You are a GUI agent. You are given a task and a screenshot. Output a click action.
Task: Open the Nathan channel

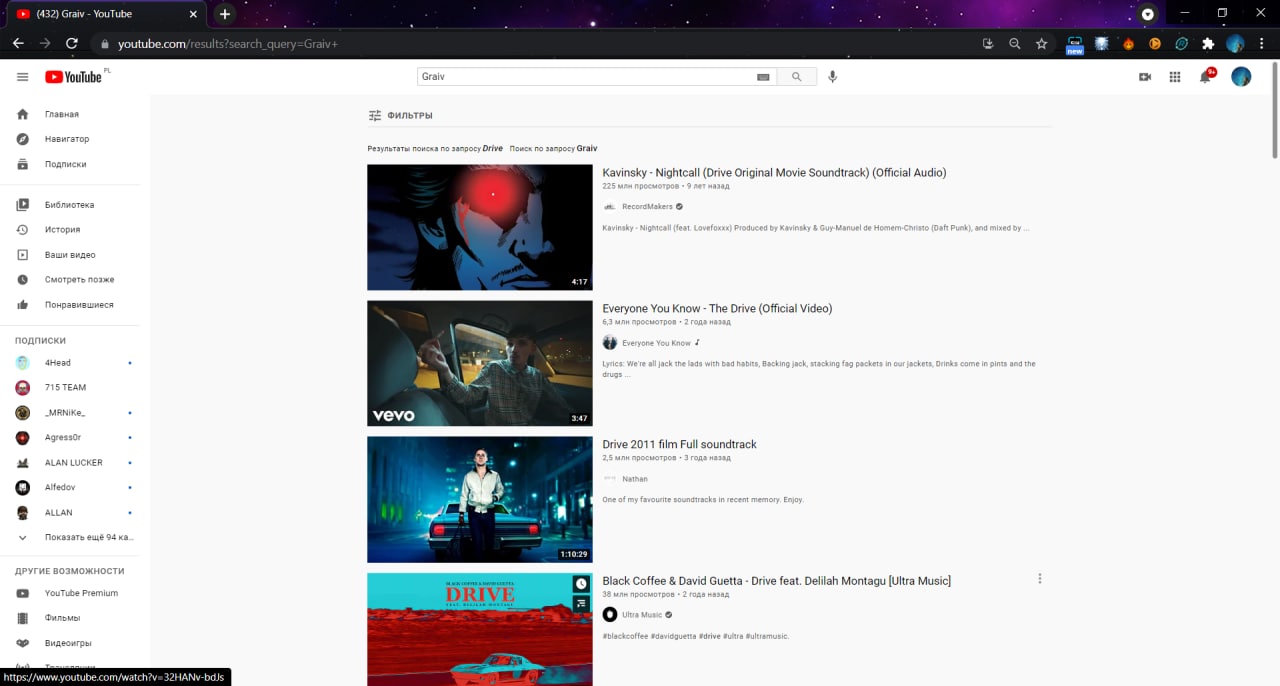pyautogui.click(x=634, y=479)
